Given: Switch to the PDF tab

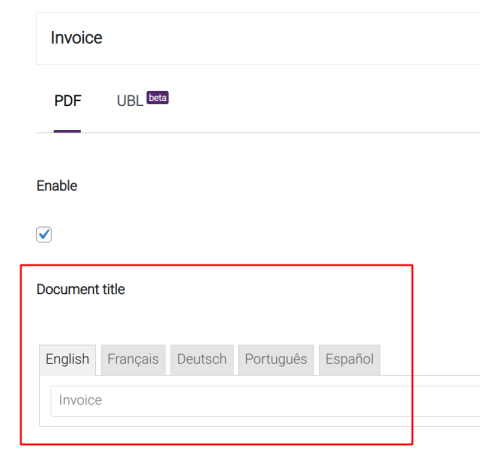Looking at the screenshot, I should pos(68,101).
